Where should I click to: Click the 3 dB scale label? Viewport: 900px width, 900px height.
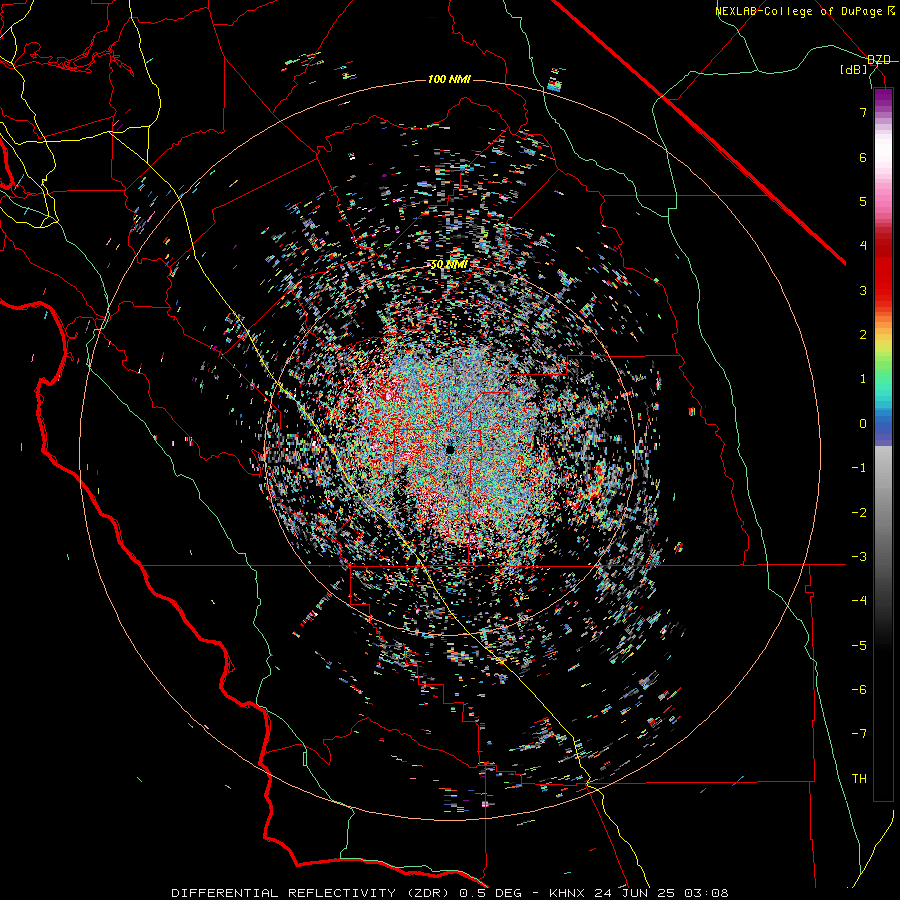(x=863, y=290)
